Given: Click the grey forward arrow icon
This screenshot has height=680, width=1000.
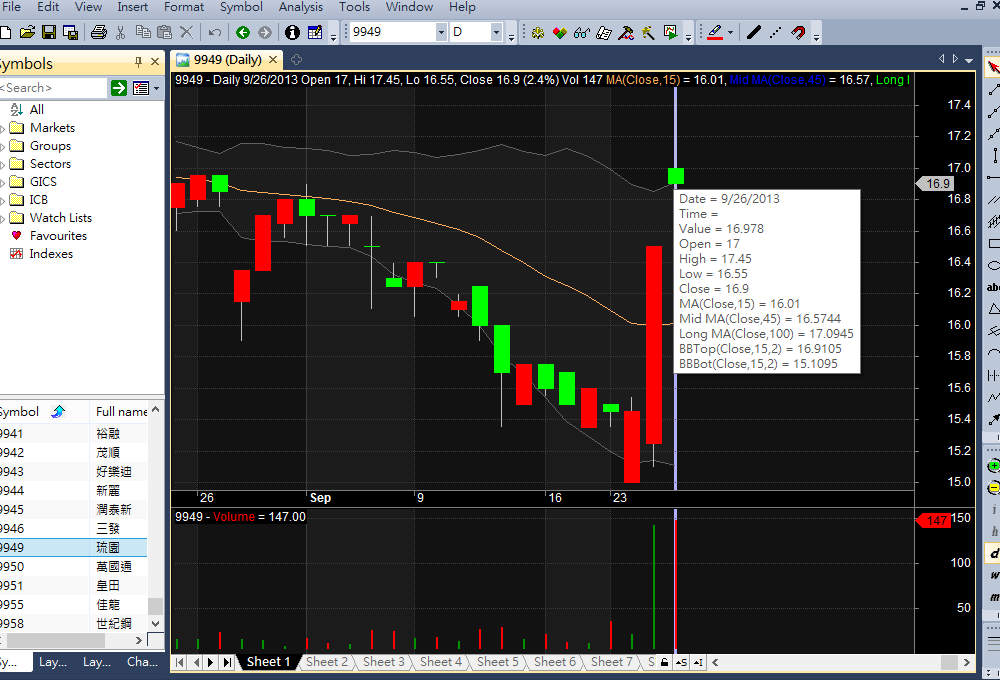Looking at the screenshot, I should [265, 33].
